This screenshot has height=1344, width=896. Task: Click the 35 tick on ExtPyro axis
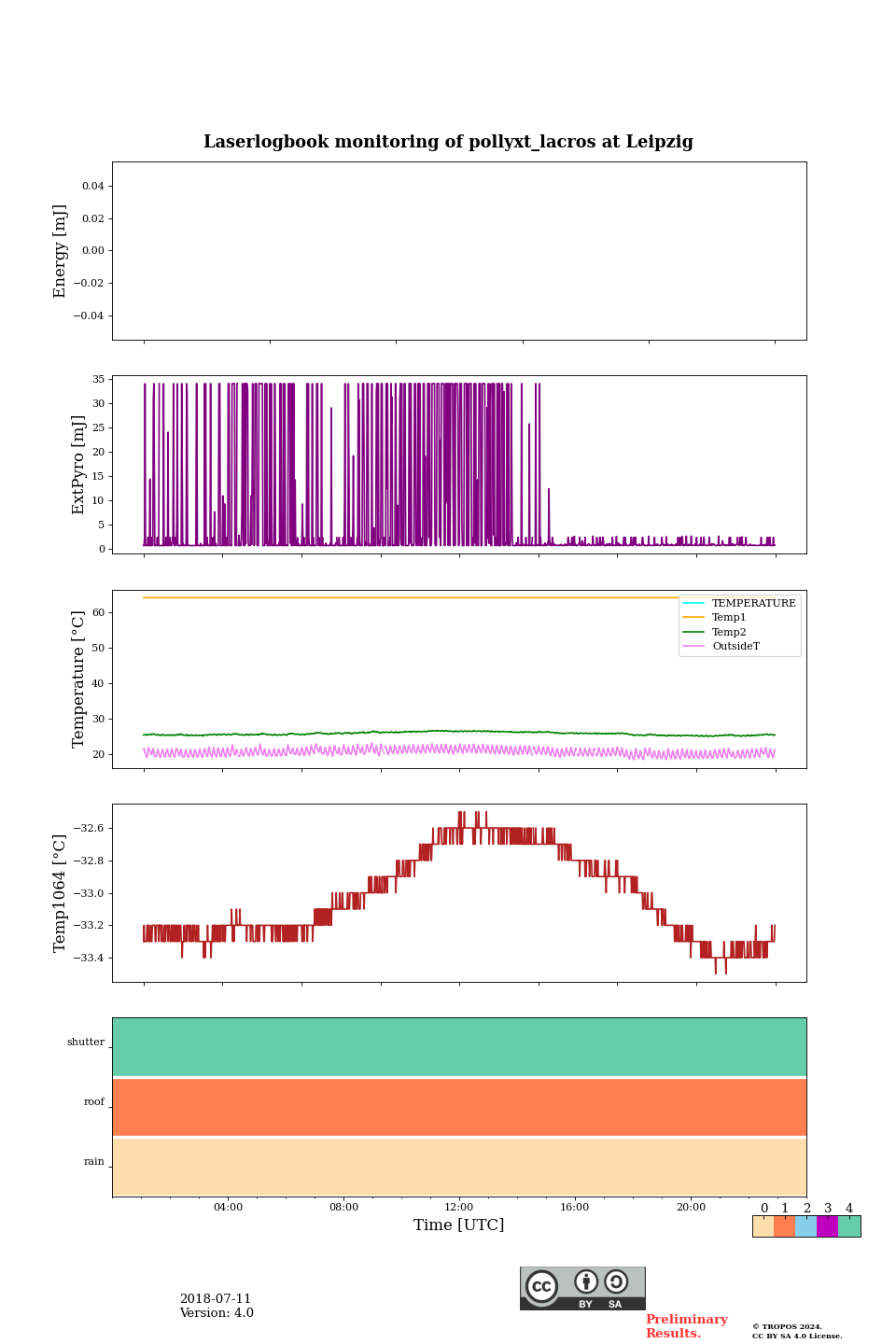(x=98, y=380)
